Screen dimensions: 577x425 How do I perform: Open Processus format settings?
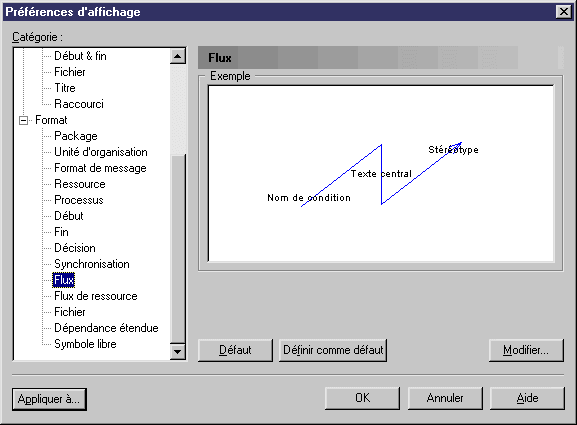pos(79,200)
